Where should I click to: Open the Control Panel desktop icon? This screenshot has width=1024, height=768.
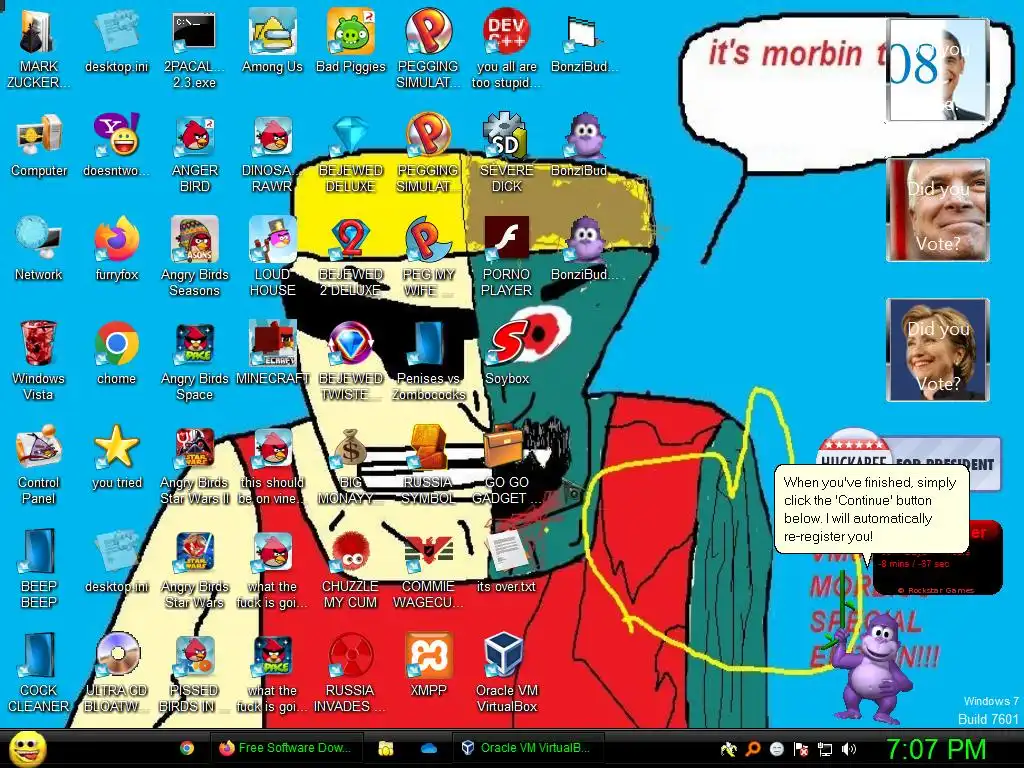tap(38, 465)
